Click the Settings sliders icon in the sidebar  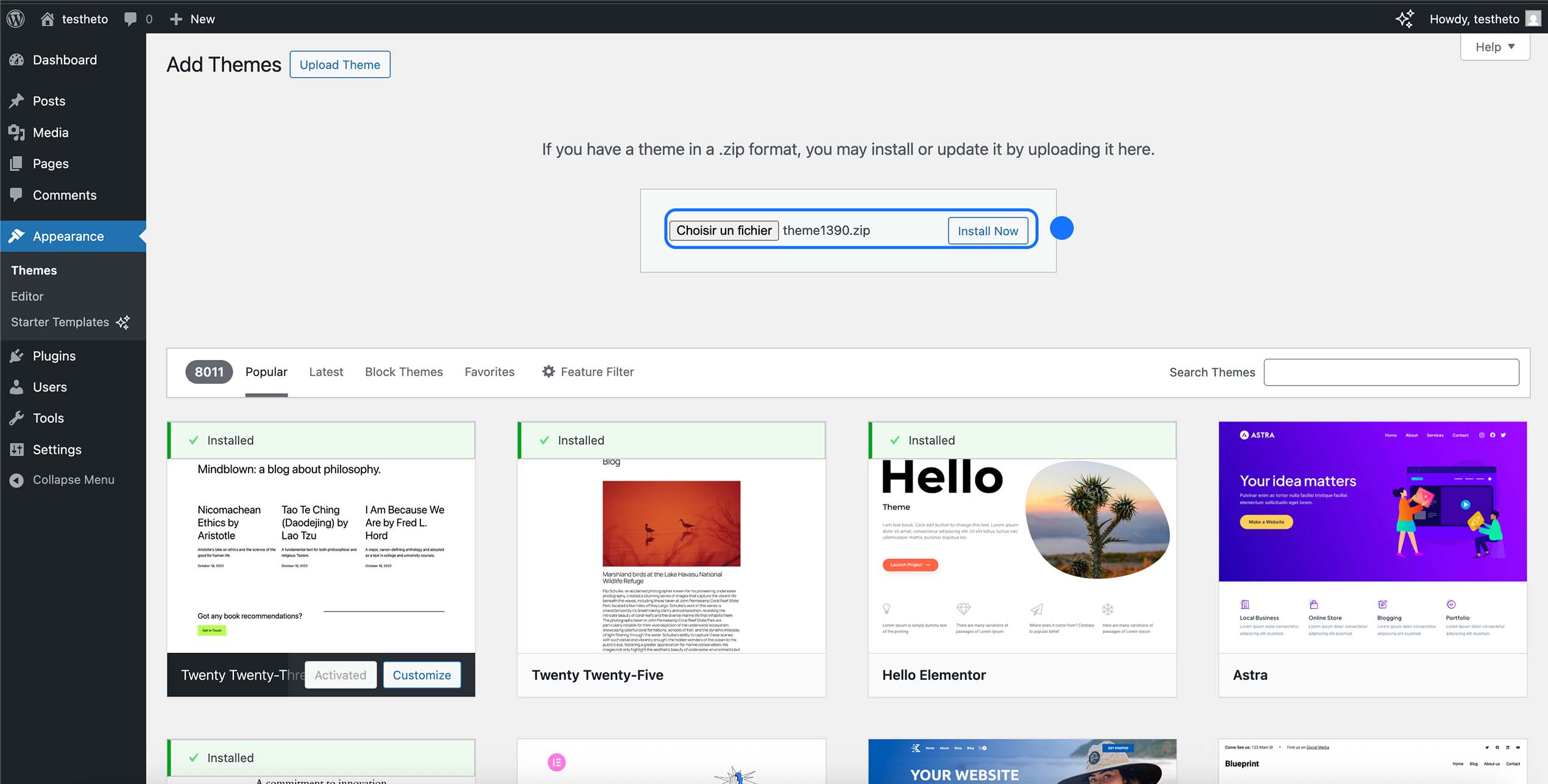point(16,450)
